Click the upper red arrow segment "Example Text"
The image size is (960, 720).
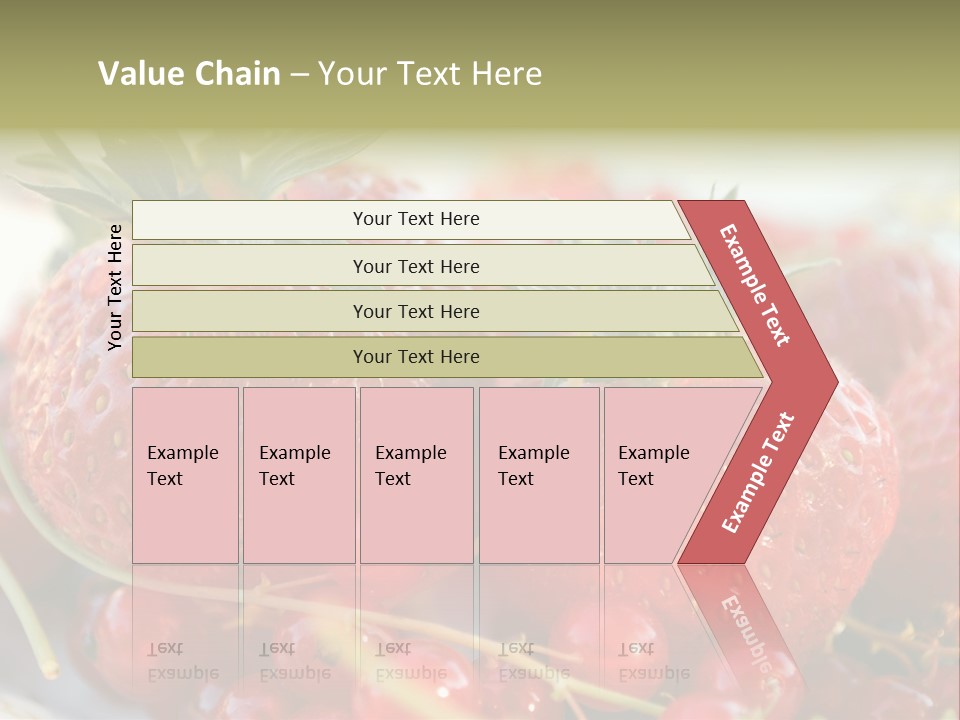click(757, 286)
